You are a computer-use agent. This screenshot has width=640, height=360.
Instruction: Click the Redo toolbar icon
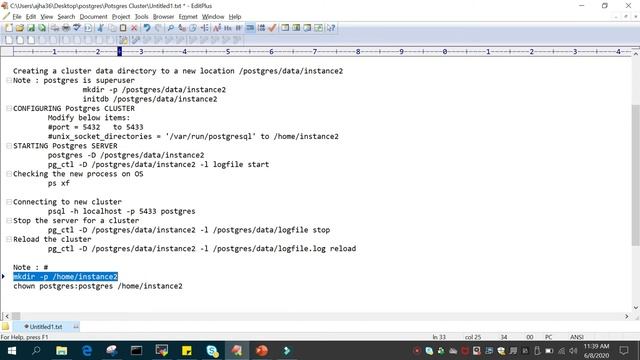click(158, 28)
